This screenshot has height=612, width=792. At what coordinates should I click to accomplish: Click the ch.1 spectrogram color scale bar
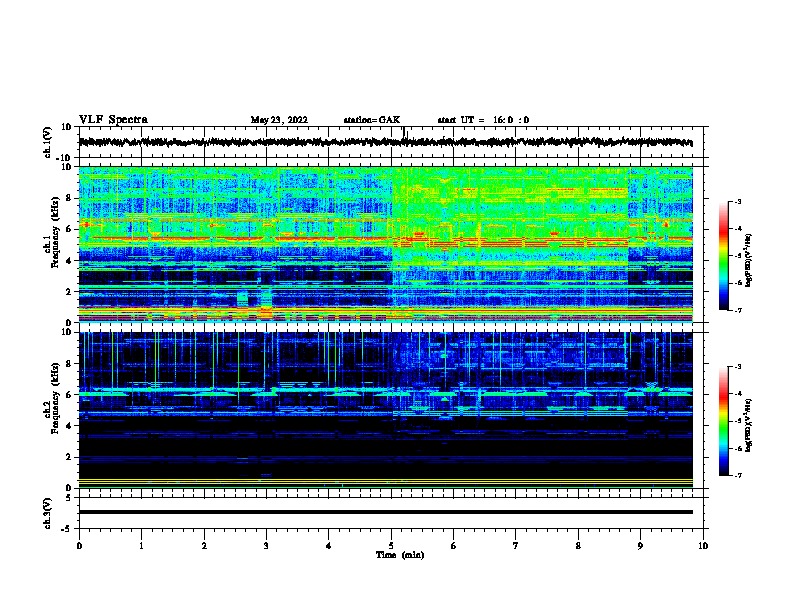coord(723,256)
